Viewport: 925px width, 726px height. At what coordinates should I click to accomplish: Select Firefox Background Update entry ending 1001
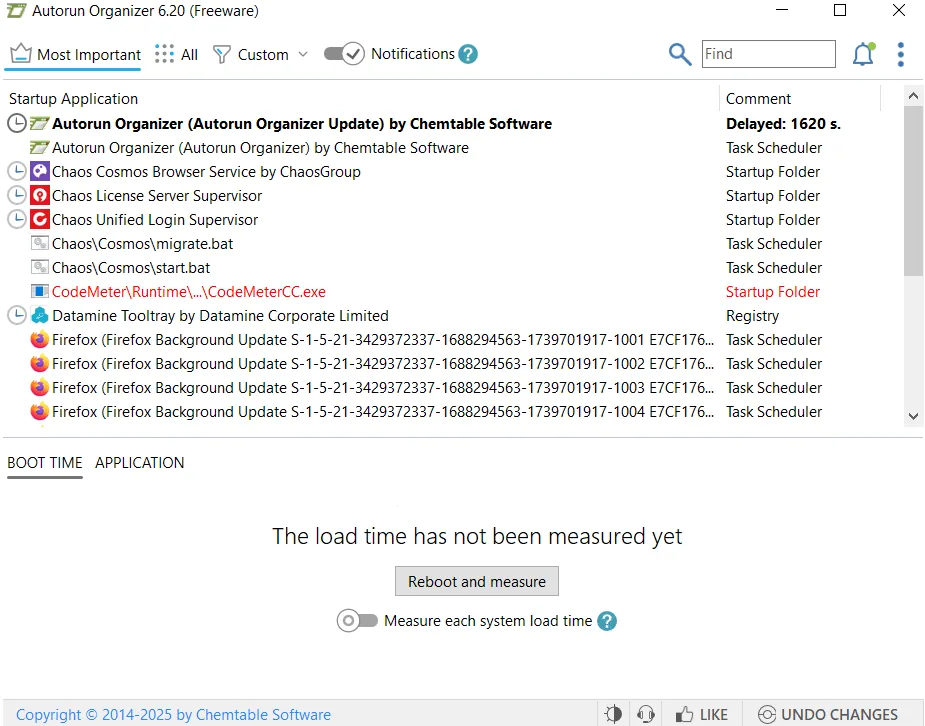point(383,340)
